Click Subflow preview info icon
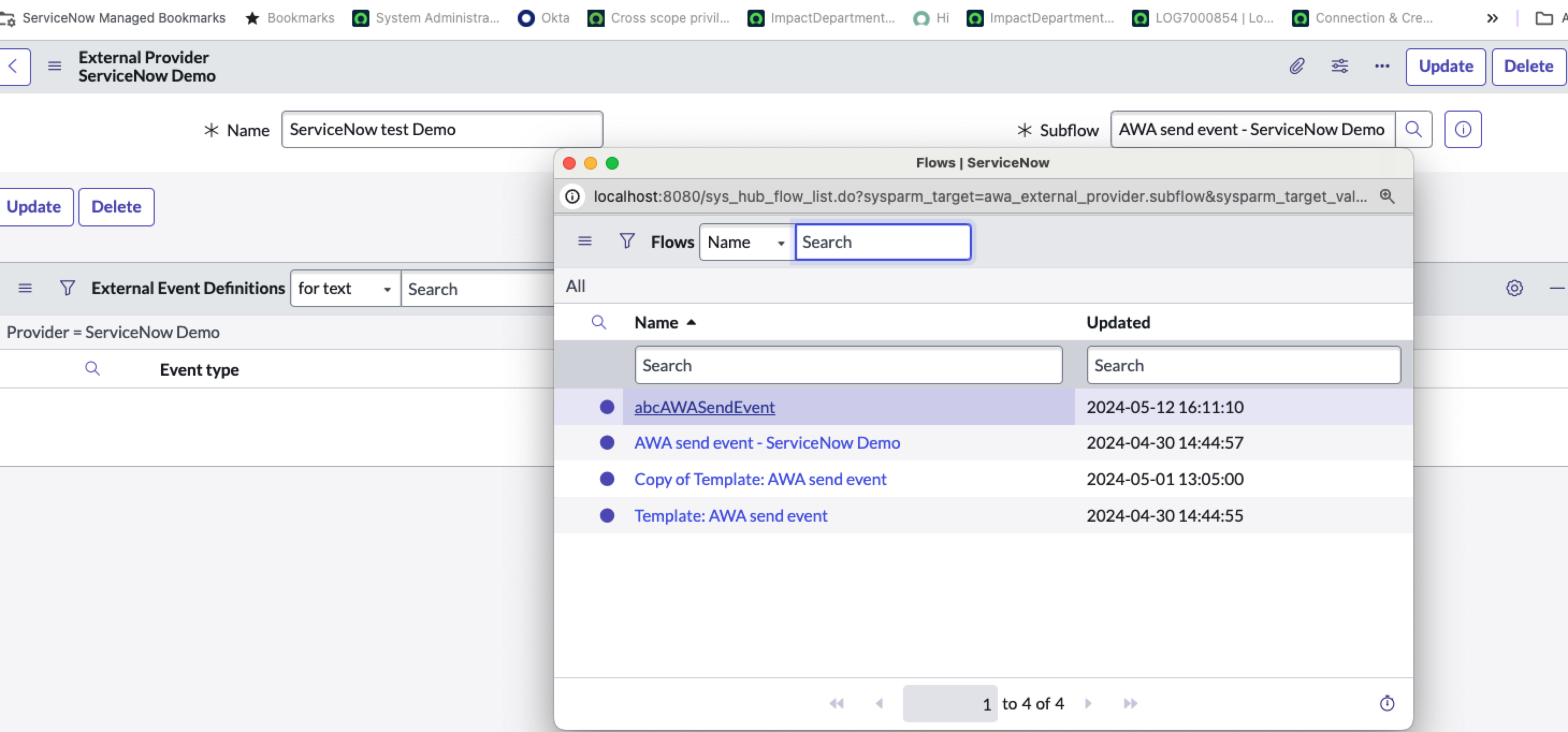Viewport: 1568px width, 732px height. 1463,129
